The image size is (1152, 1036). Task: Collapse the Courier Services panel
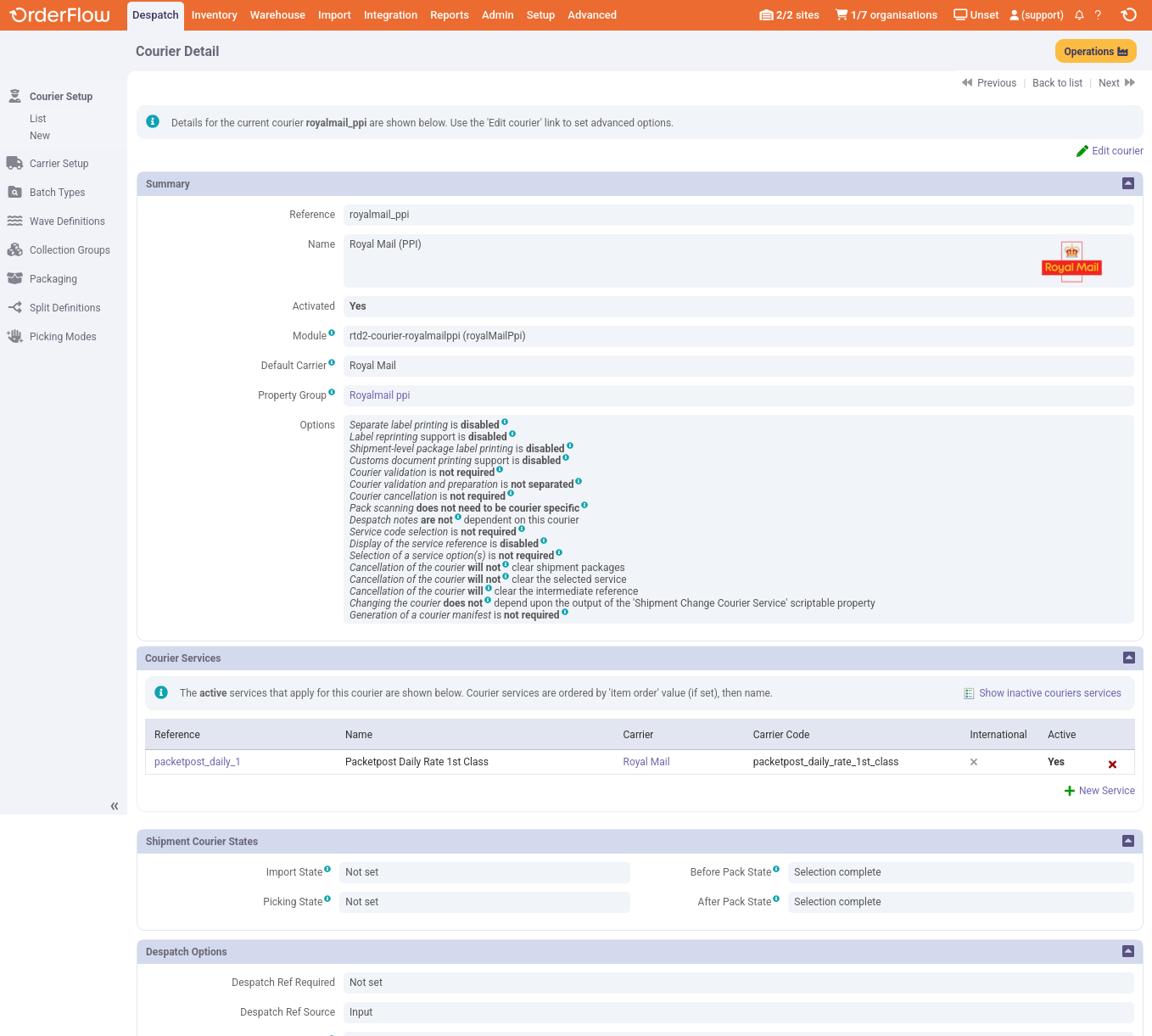click(1127, 658)
